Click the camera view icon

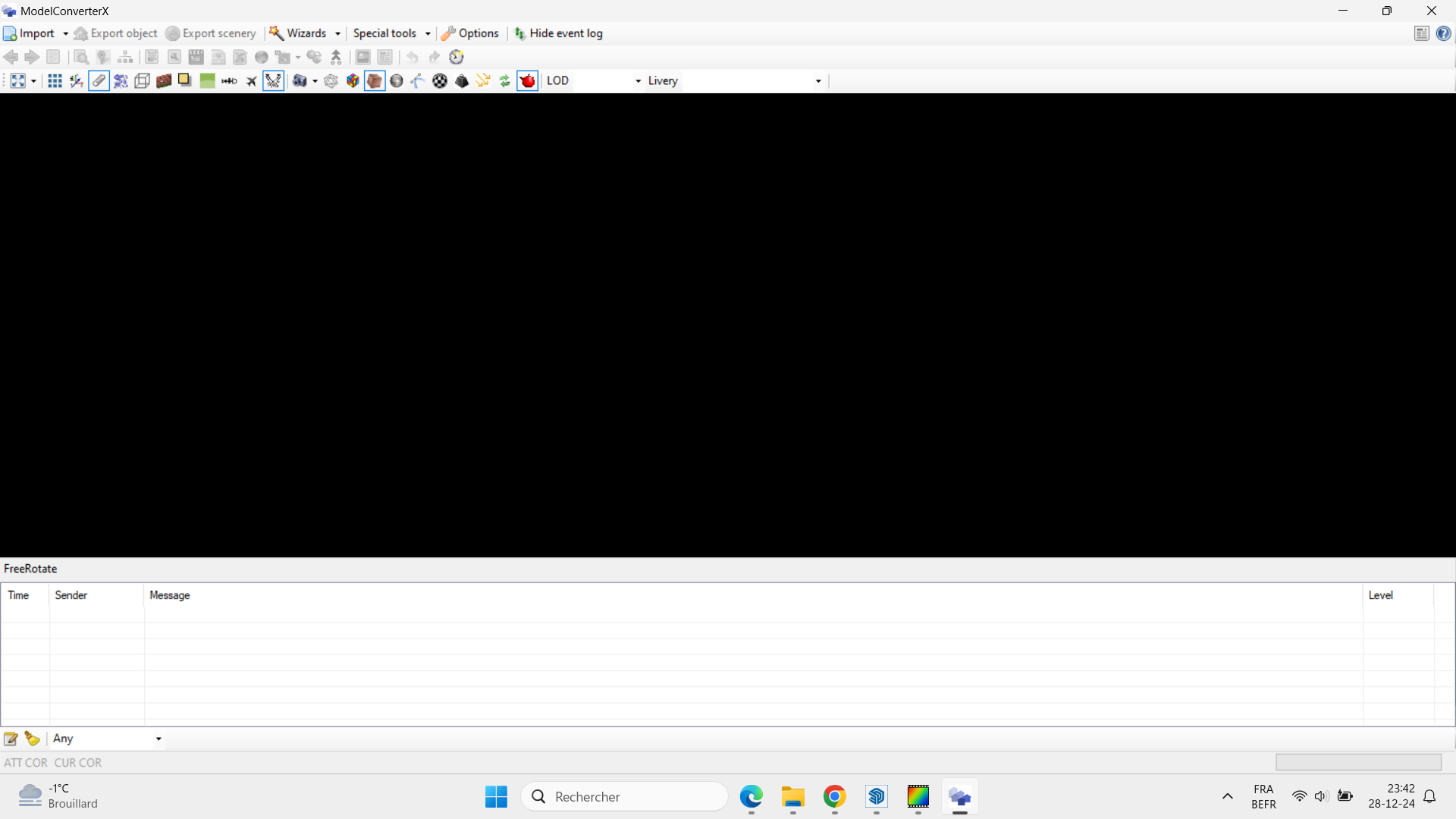click(300, 81)
